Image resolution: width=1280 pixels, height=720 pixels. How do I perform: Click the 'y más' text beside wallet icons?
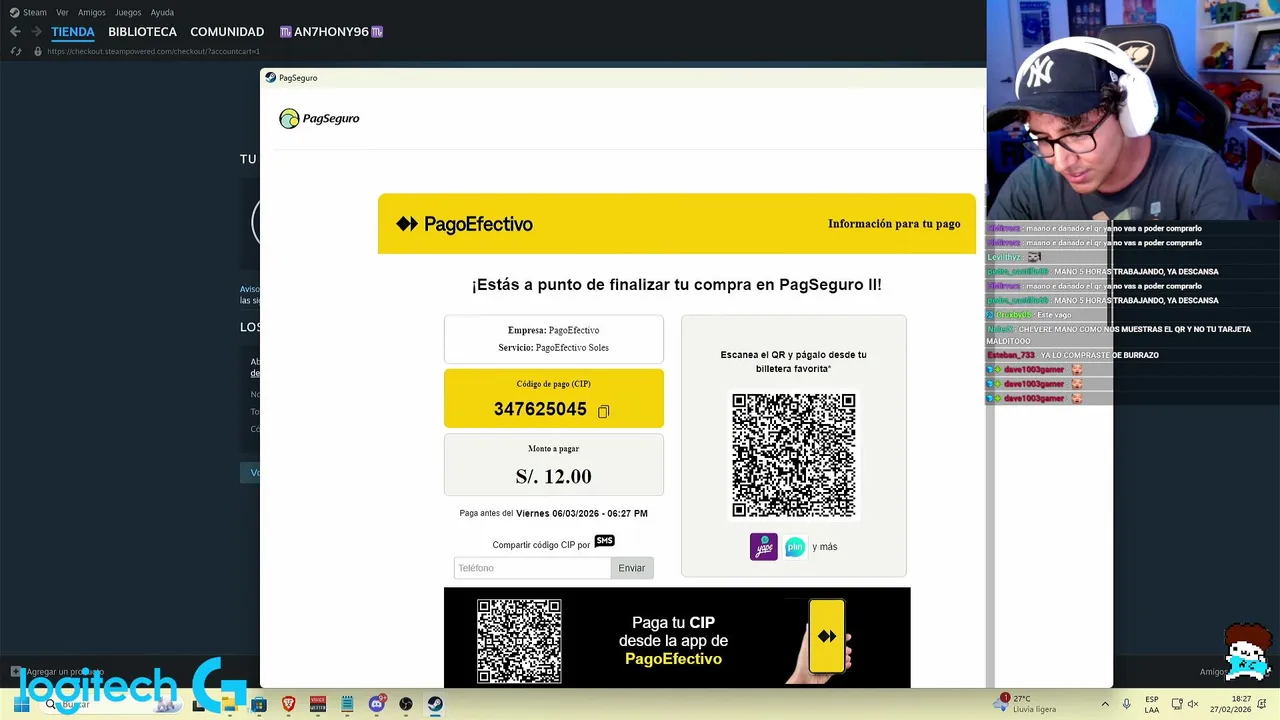(x=825, y=547)
